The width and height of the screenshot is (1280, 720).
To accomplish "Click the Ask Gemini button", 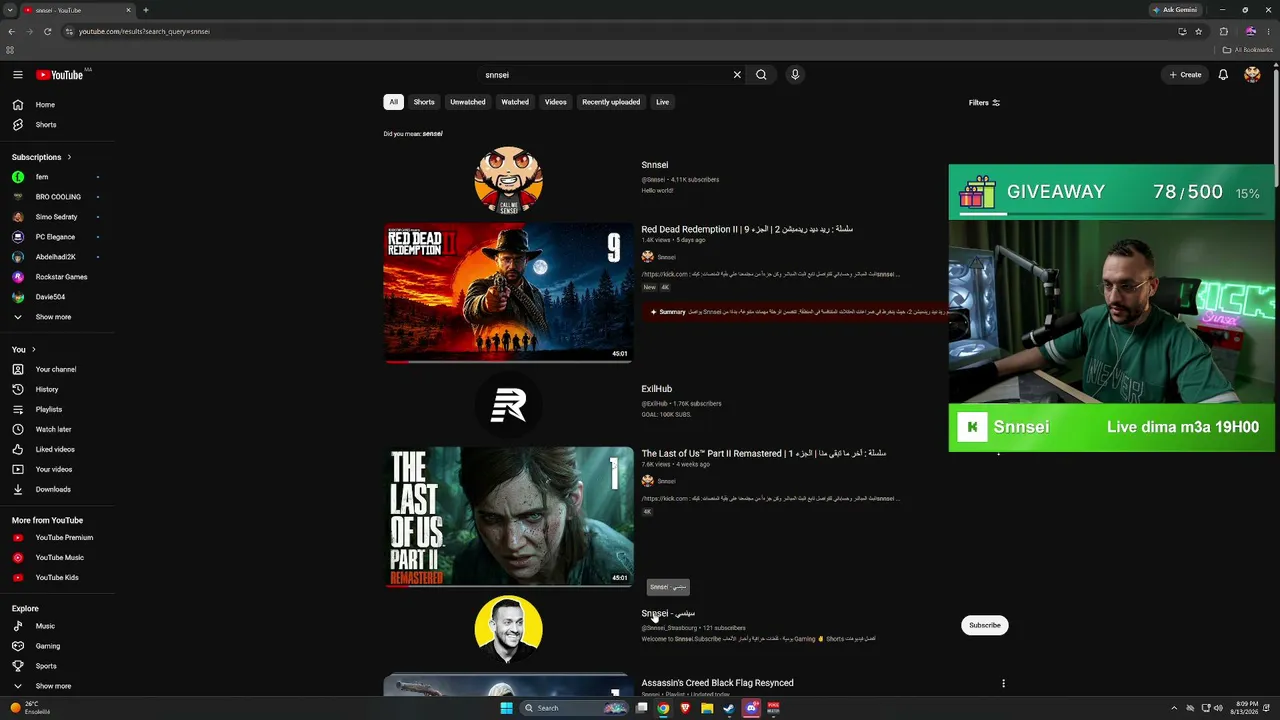I will [1175, 10].
